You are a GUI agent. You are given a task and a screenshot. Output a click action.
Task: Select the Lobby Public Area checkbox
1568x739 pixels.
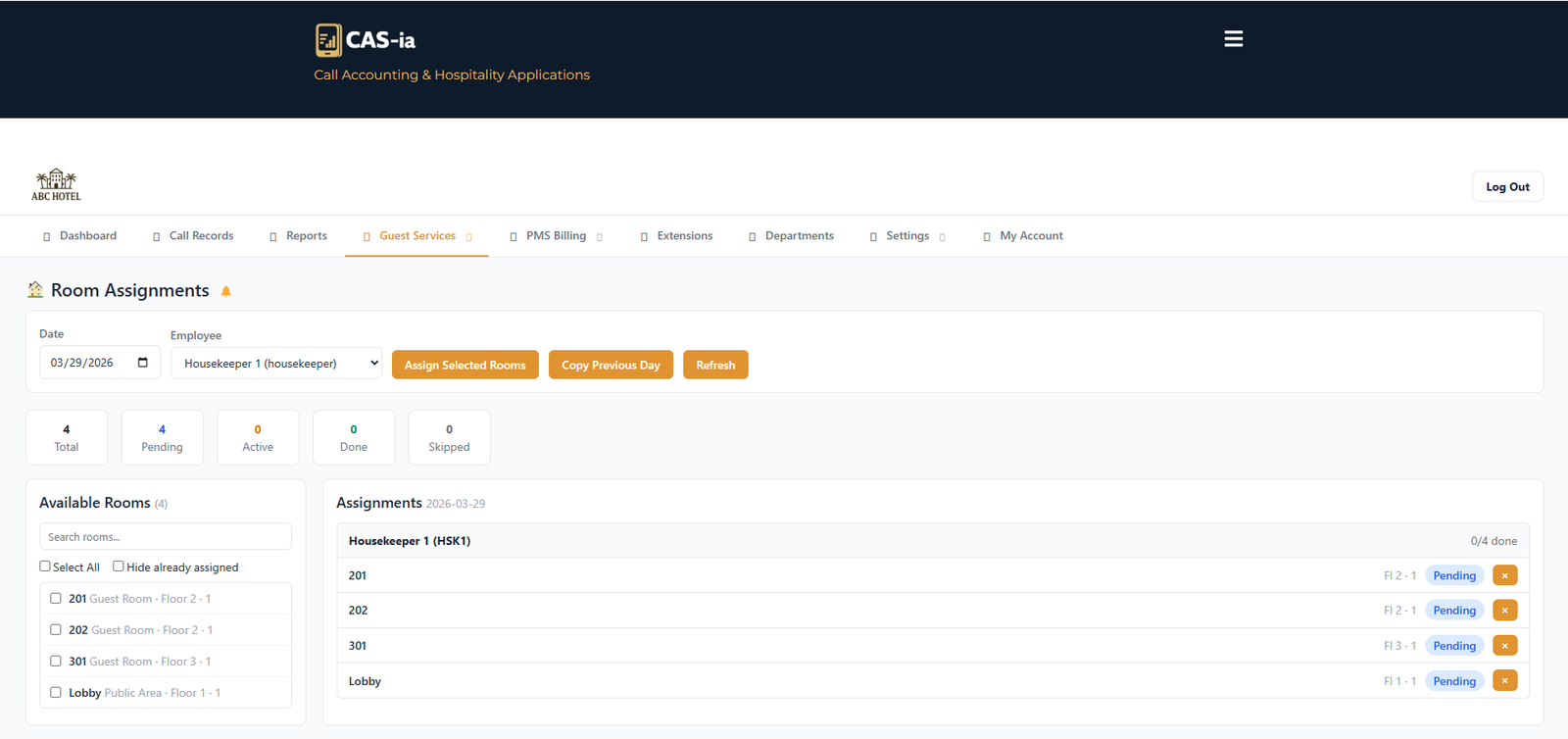click(x=56, y=693)
